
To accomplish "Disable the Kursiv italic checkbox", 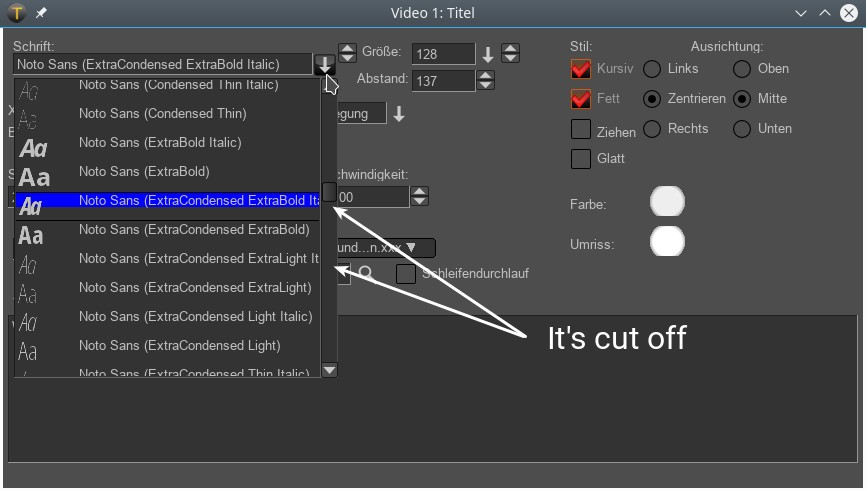I will [x=580, y=69].
